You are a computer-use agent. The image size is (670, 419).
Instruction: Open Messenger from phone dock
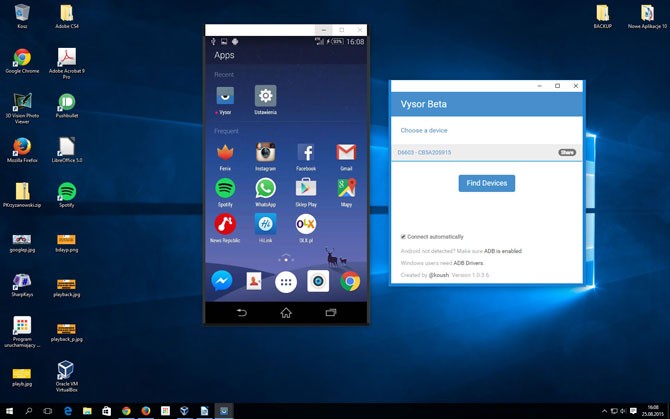coord(222,281)
